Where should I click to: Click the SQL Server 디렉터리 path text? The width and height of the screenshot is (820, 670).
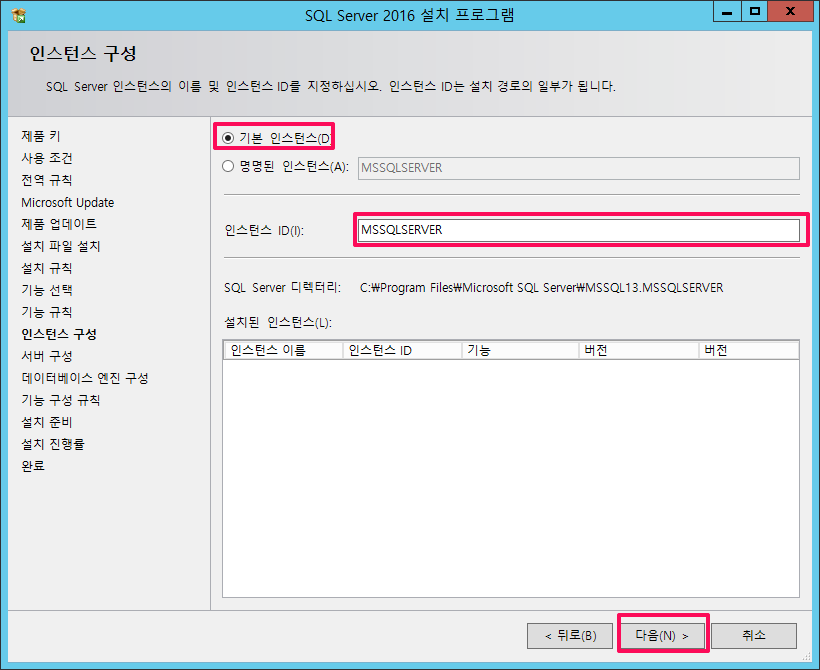pyautogui.click(x=541, y=288)
